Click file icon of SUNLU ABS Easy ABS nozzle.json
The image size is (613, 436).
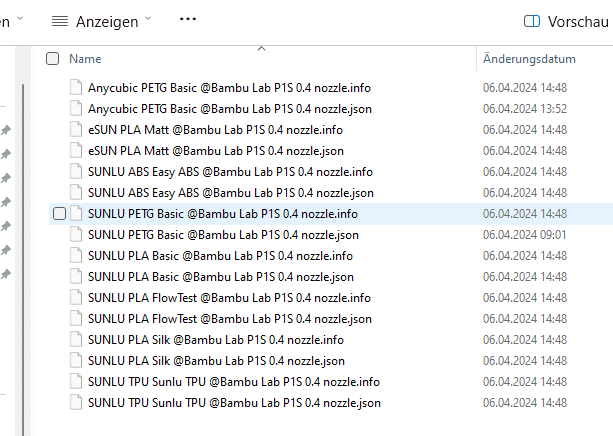(x=76, y=193)
